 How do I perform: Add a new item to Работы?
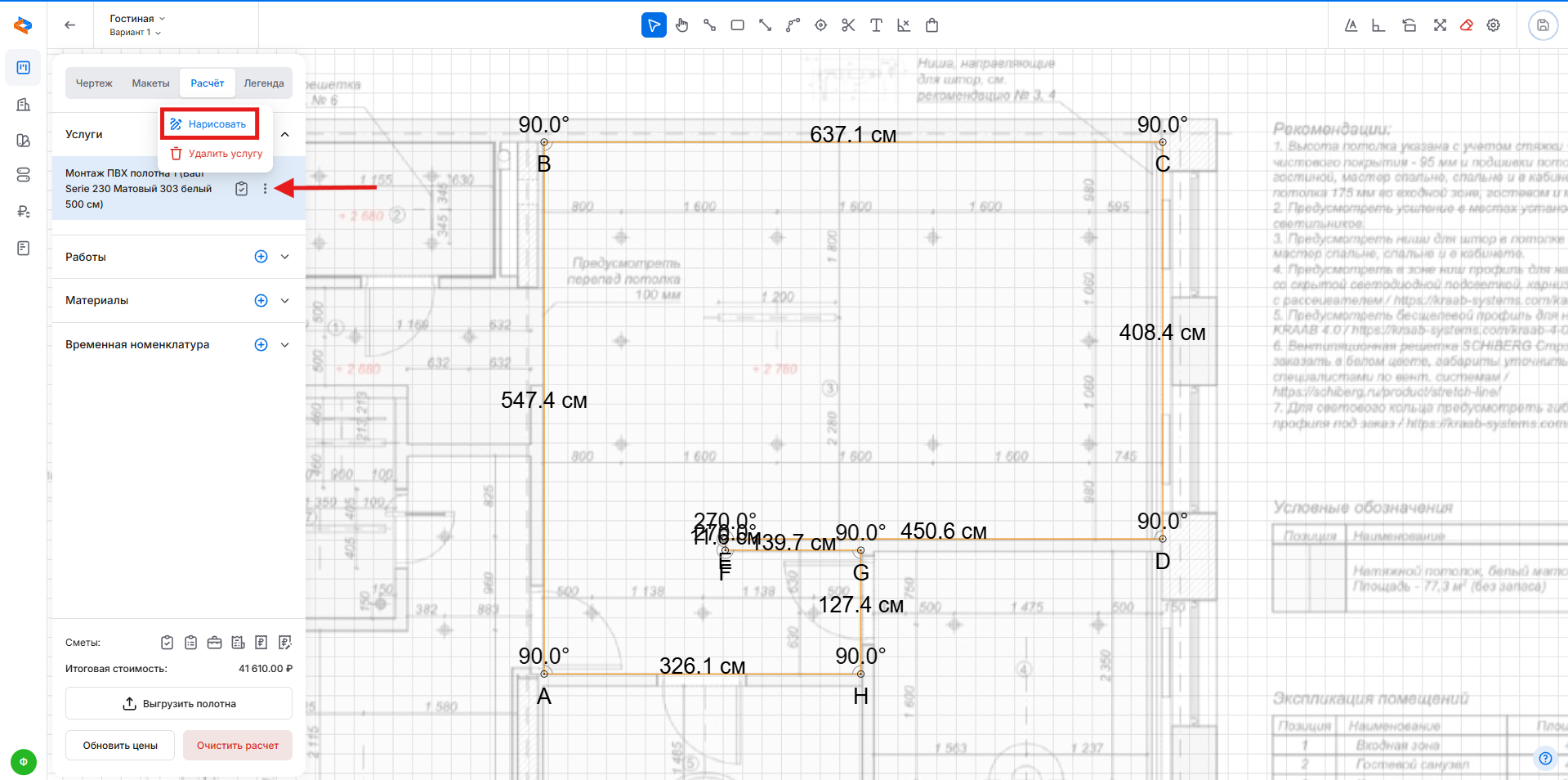pos(261,257)
